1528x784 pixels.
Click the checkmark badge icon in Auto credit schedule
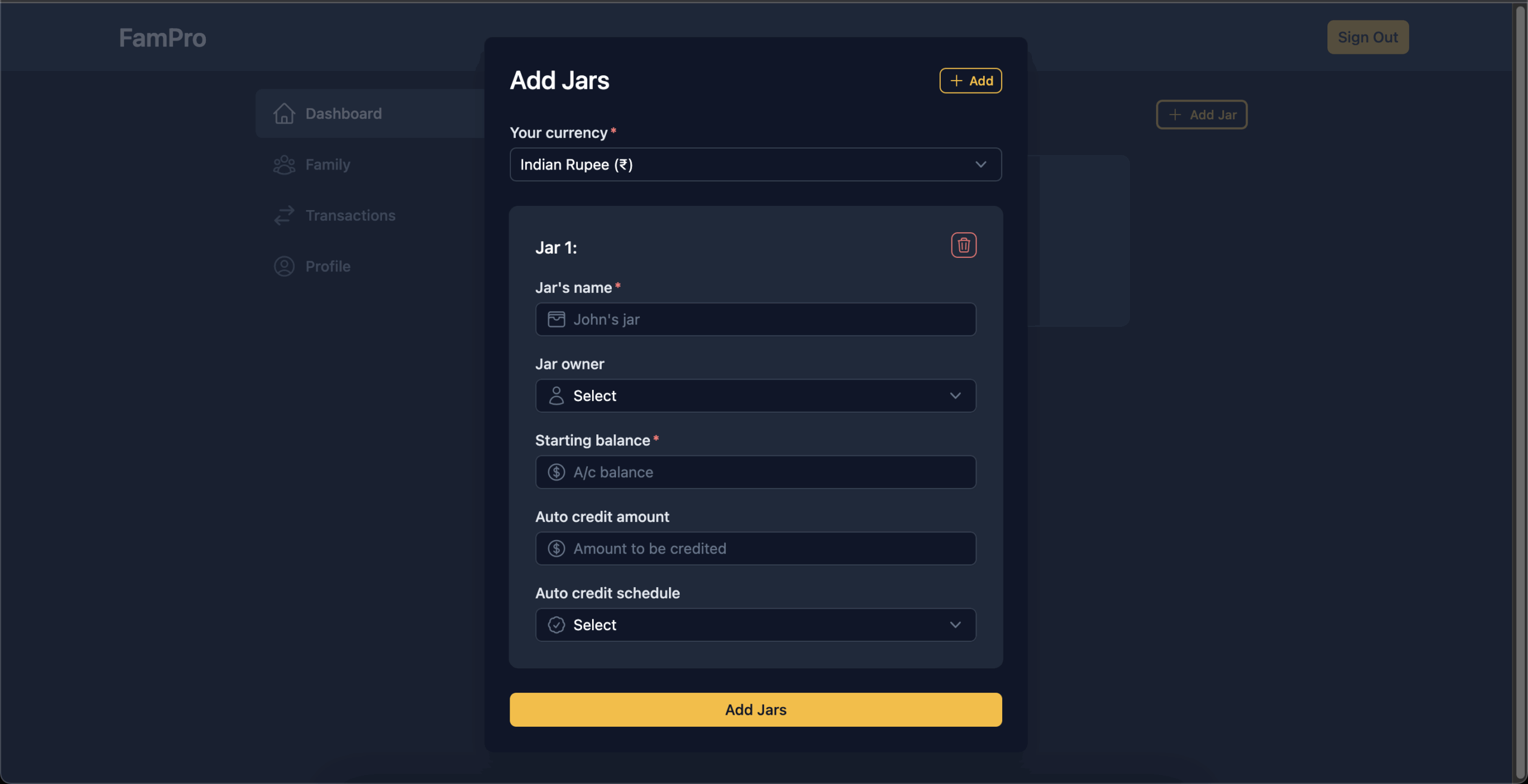click(x=556, y=625)
